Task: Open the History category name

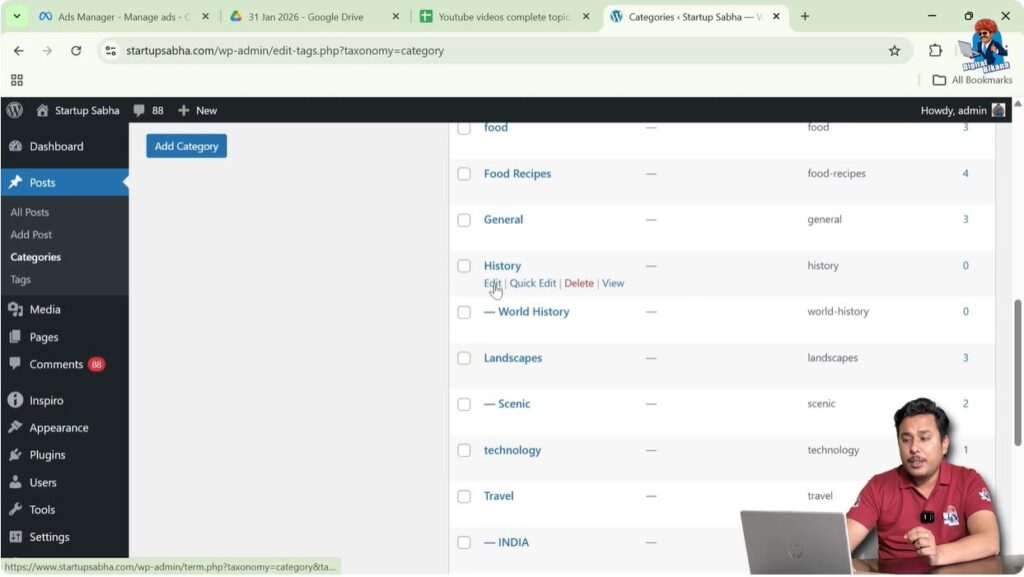Action: [502, 266]
